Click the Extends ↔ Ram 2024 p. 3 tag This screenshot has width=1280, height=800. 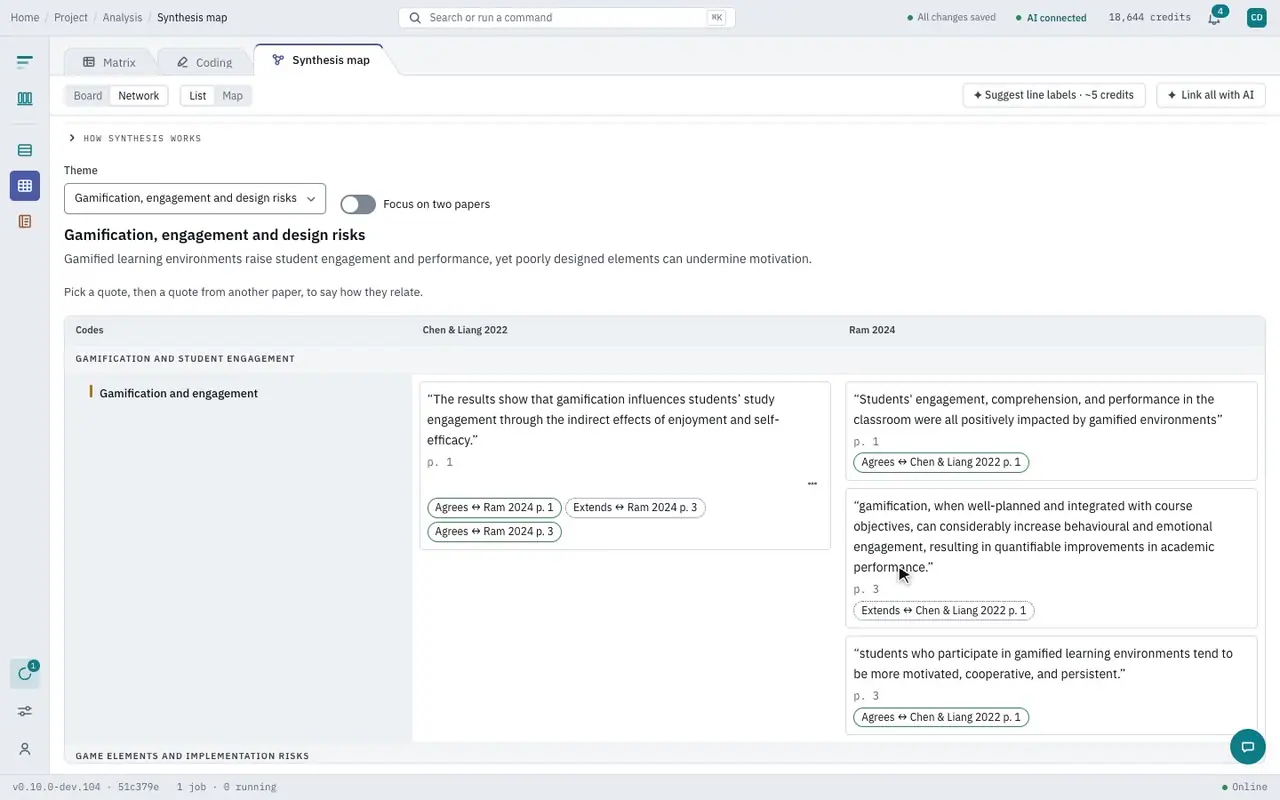click(635, 508)
